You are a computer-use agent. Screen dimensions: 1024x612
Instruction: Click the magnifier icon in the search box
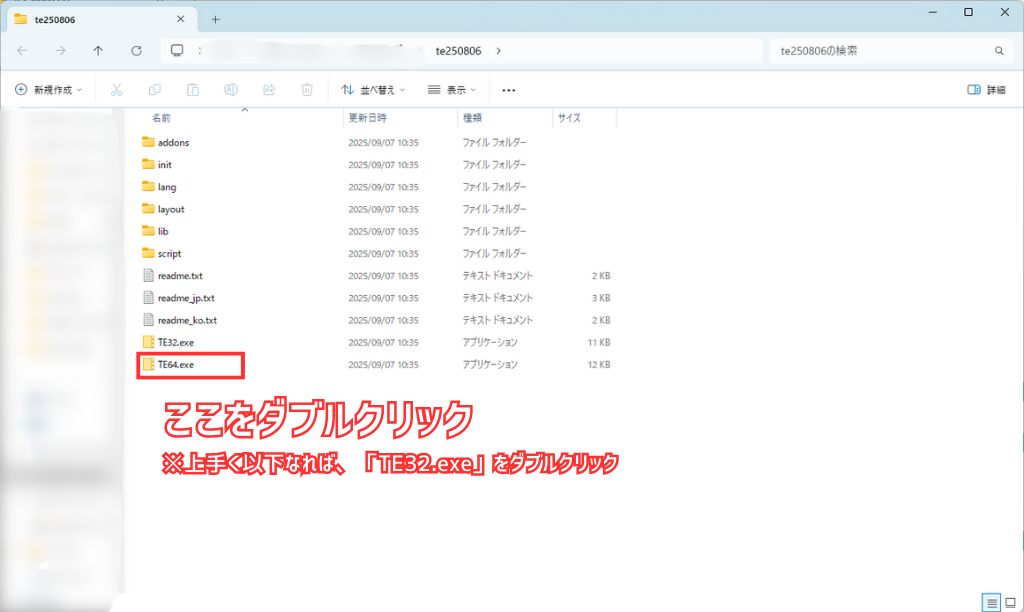click(x=999, y=50)
